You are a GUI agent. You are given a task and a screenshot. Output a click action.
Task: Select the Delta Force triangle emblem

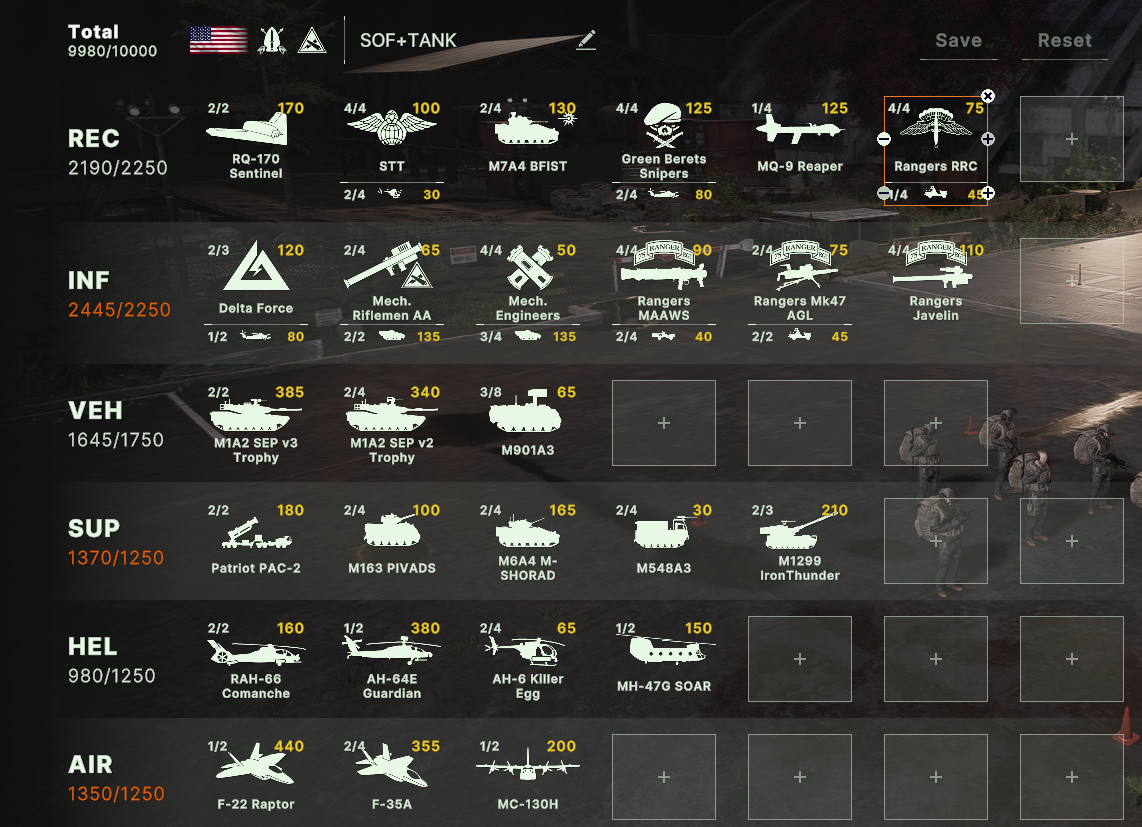pyautogui.click(x=256, y=267)
